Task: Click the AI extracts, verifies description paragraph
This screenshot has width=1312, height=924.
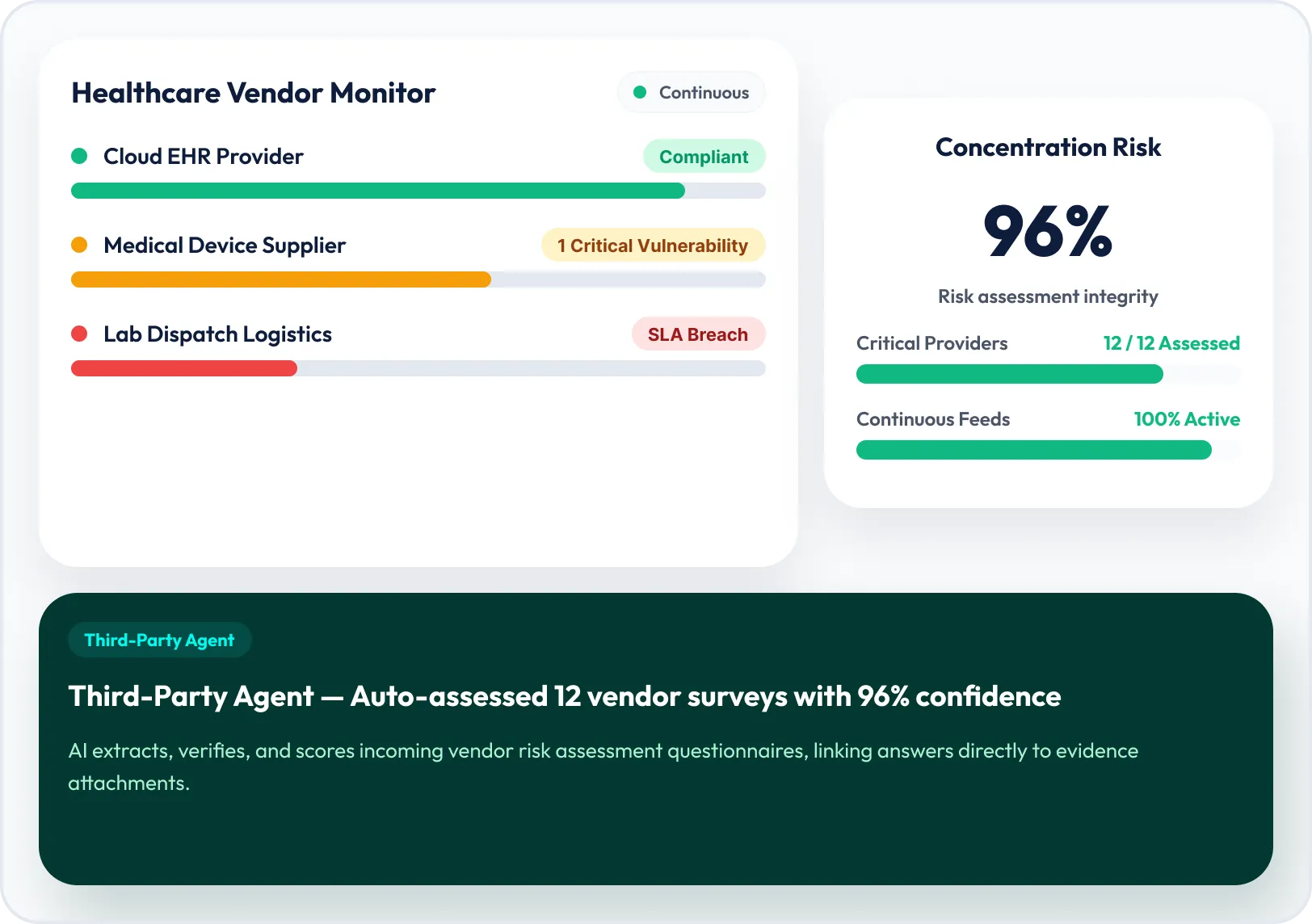Action: pyautogui.click(x=603, y=766)
